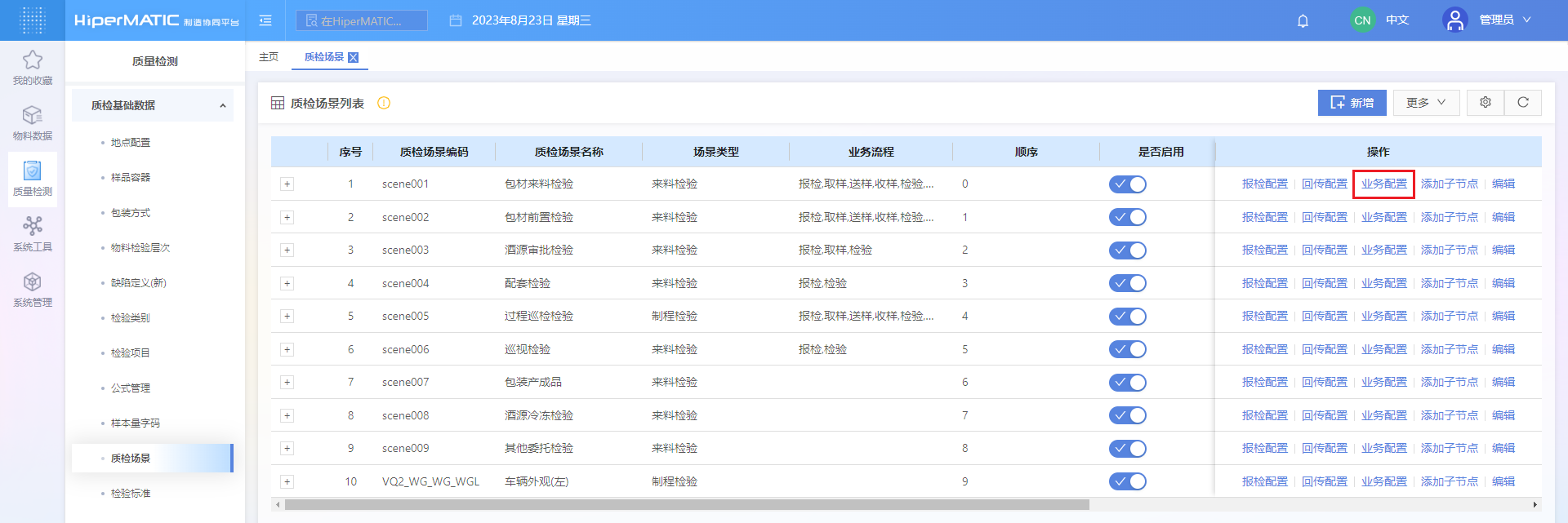The image size is (1568, 523).
Task: Click 添加子节点 for scene004
Action: (1449, 283)
